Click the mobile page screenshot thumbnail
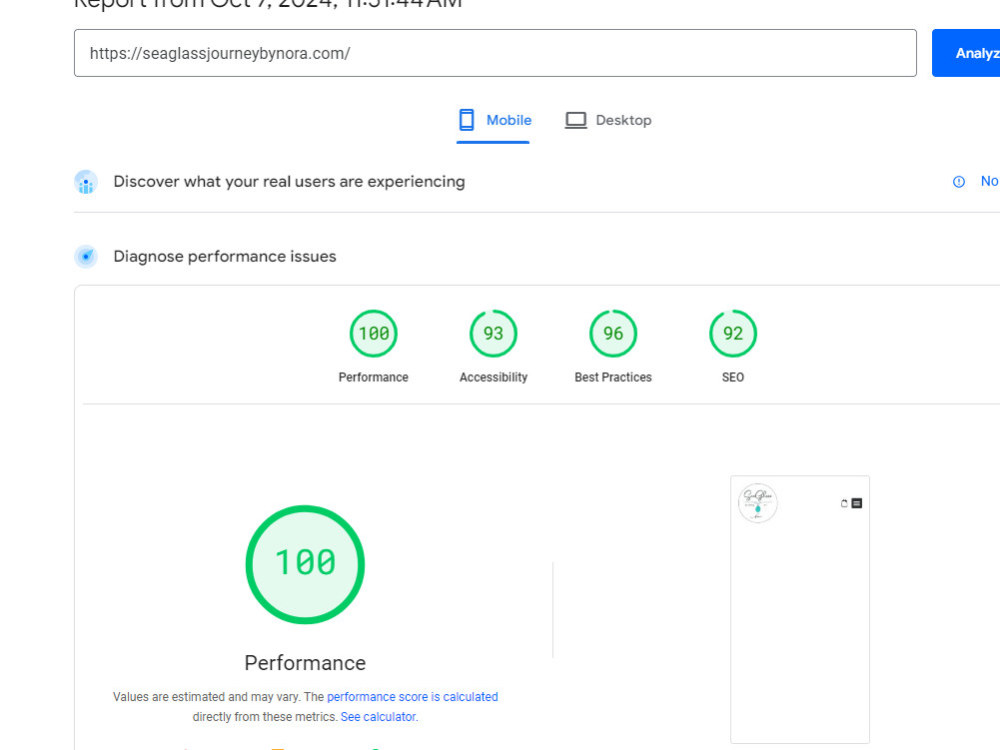Viewport: 1000px width, 750px height. pyautogui.click(x=800, y=609)
